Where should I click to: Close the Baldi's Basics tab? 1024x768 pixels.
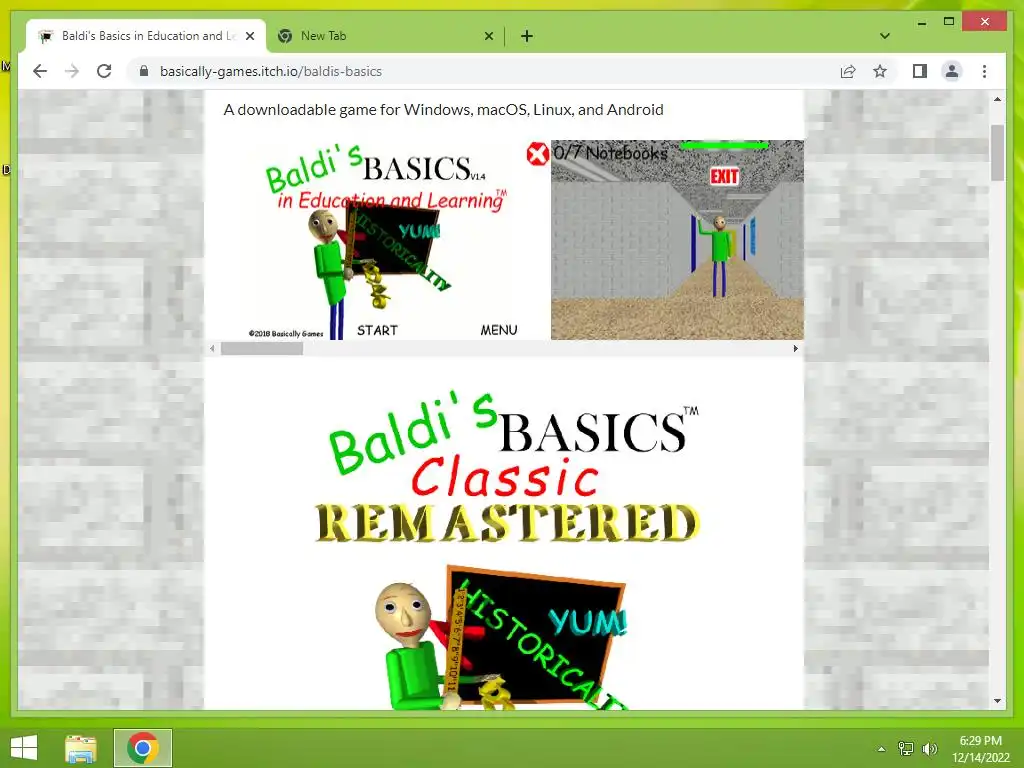pyautogui.click(x=249, y=37)
